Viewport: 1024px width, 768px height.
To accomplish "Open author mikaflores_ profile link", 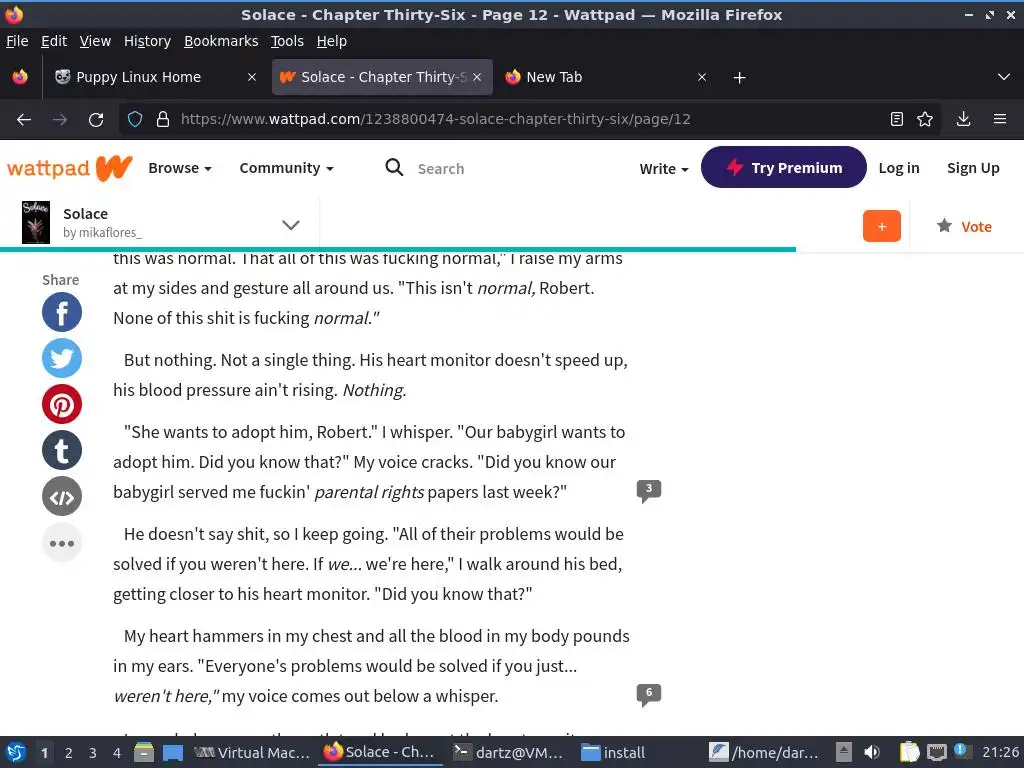I will tap(103, 232).
